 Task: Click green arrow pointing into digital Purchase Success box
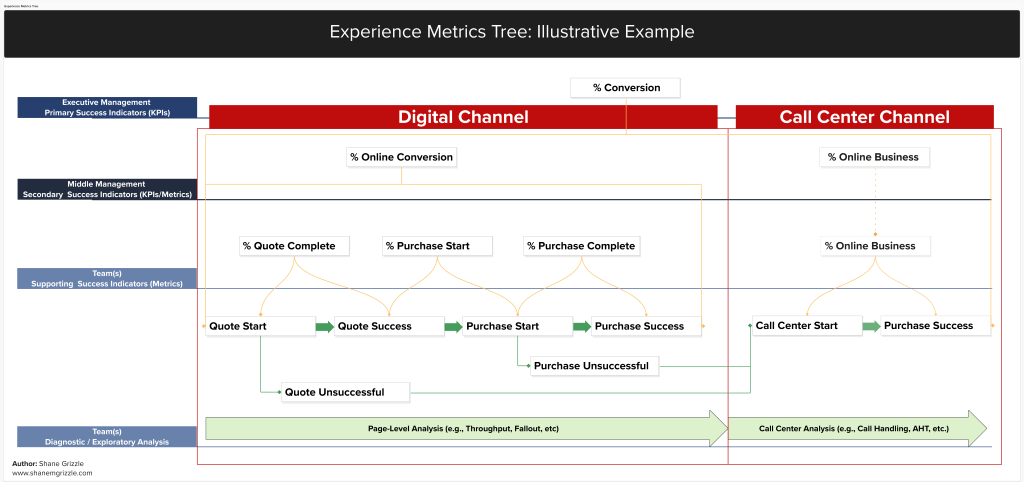click(x=581, y=326)
